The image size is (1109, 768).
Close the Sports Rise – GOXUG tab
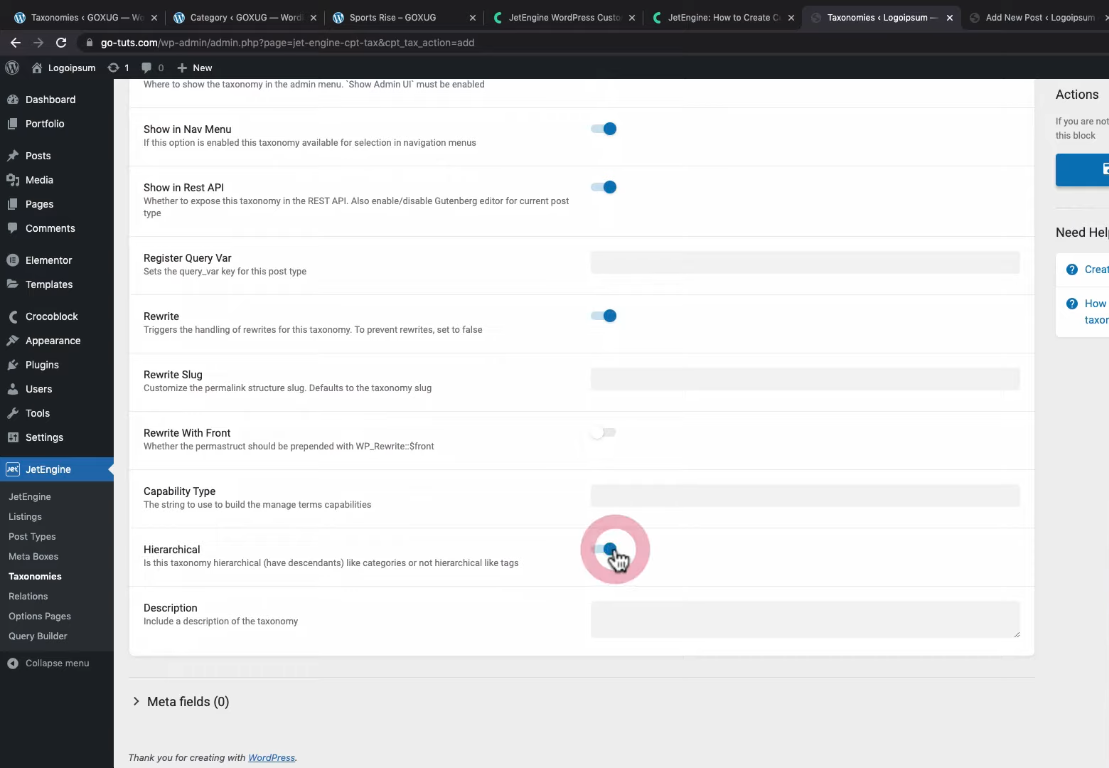pyautogui.click(x=472, y=18)
